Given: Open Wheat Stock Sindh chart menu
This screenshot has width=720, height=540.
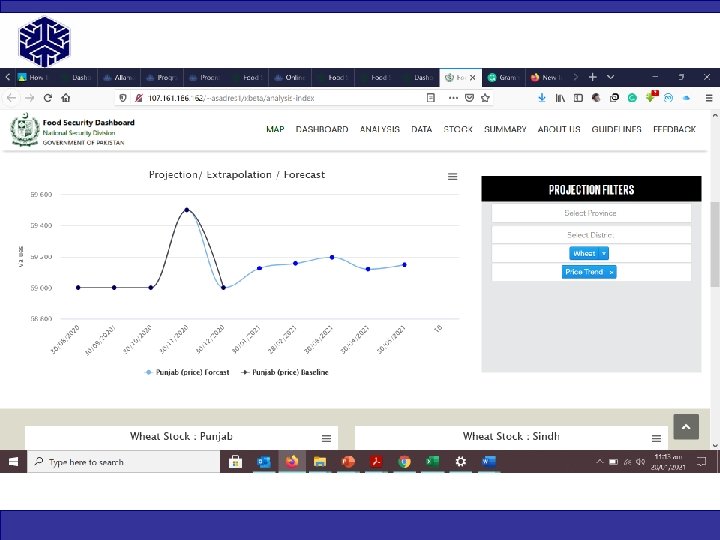Looking at the screenshot, I should coord(657,439).
